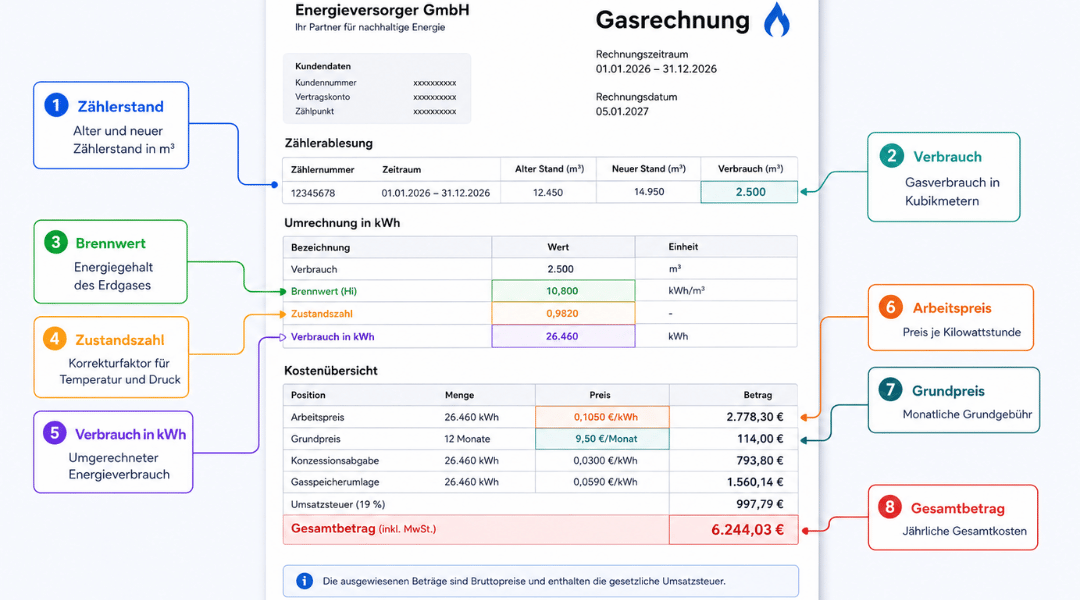Click the Neuer Stand value 14.950
Screen dimensions: 1080x600
[649, 192]
